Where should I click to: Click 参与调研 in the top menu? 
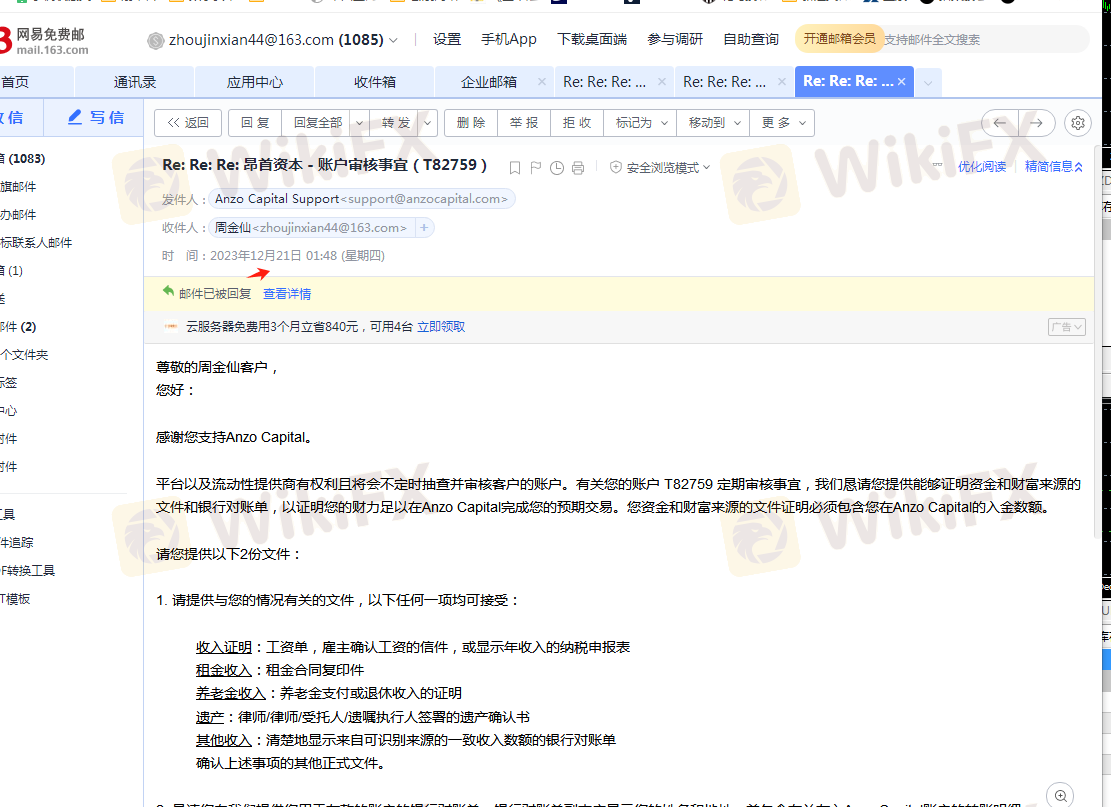click(675, 40)
